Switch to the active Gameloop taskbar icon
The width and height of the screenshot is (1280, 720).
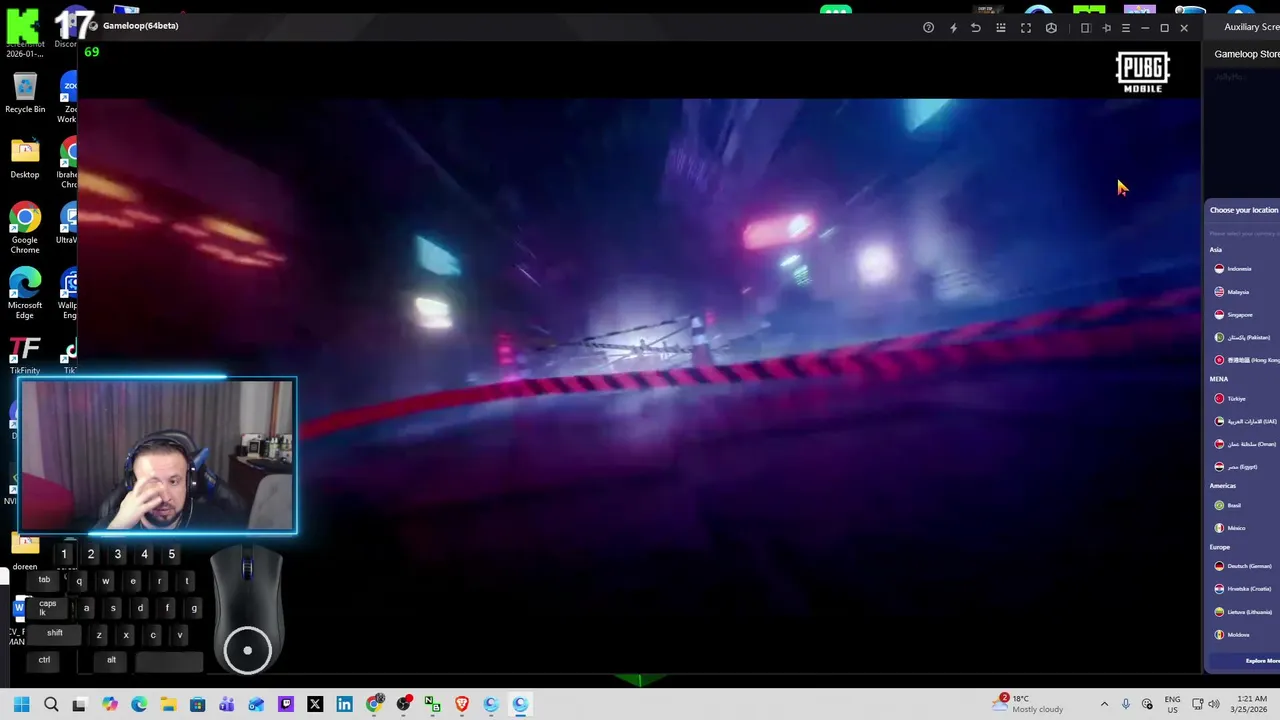click(x=520, y=704)
